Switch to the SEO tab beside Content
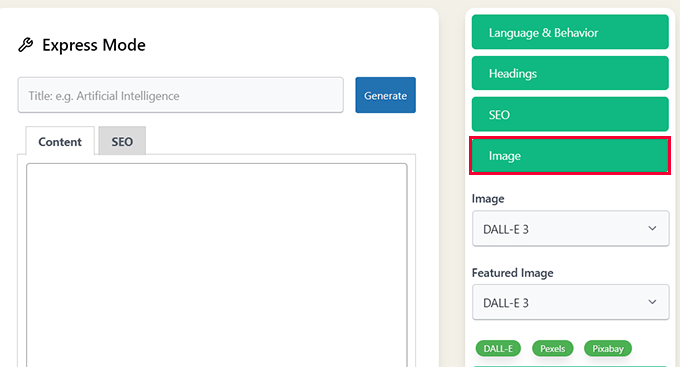 point(122,141)
